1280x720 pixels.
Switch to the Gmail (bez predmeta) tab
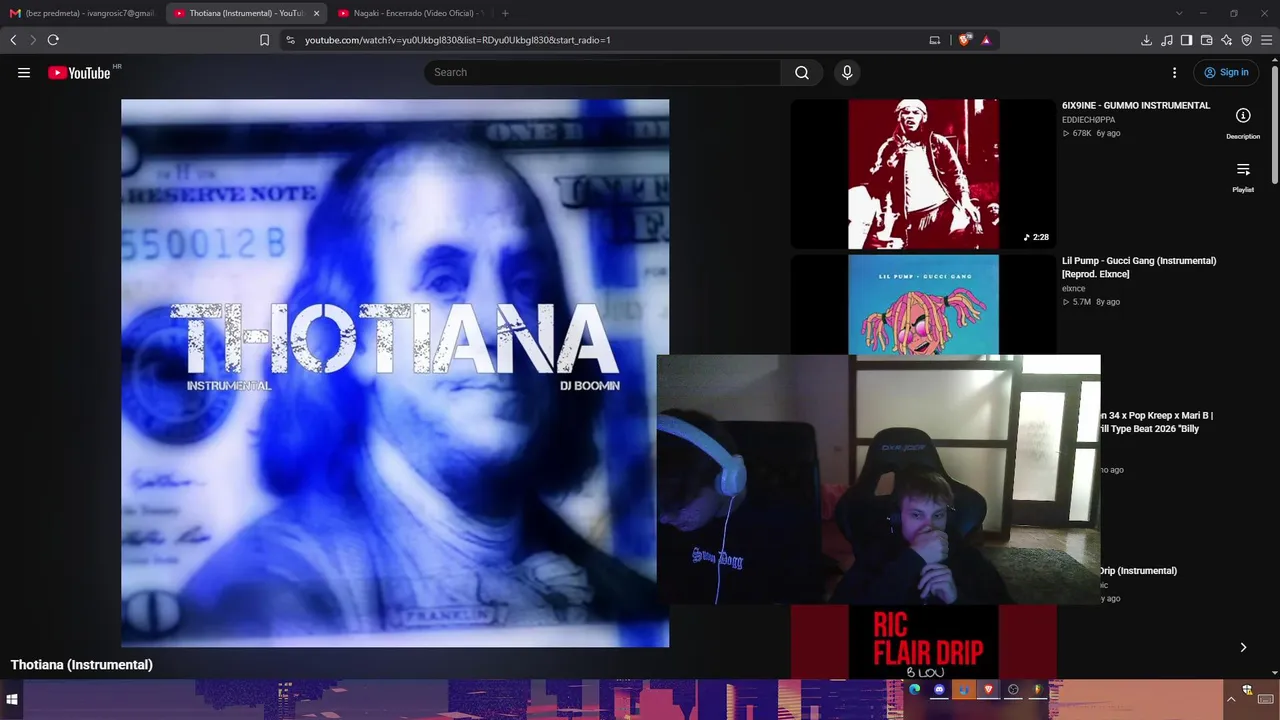click(82, 13)
